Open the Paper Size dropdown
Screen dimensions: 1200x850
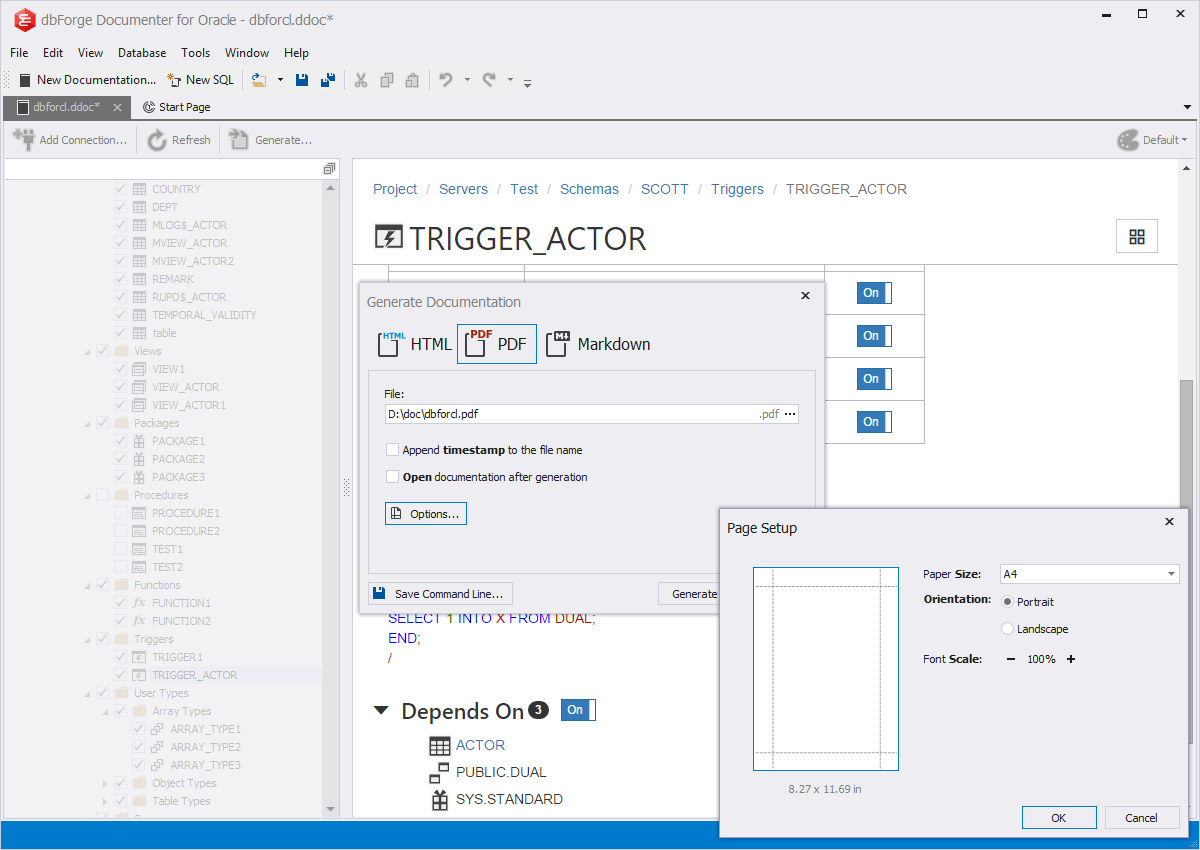coord(1171,574)
